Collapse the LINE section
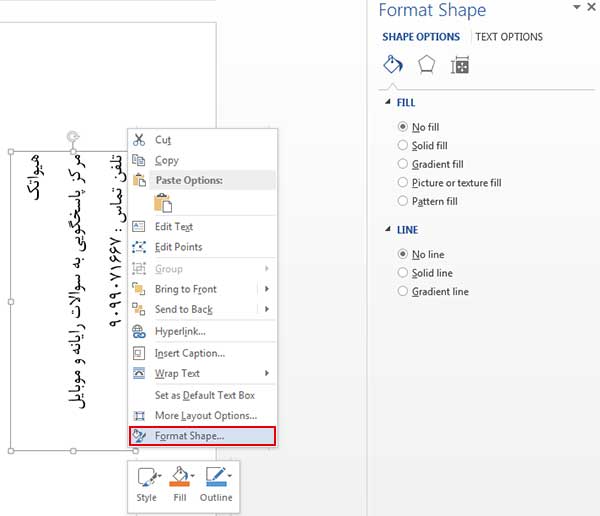Screen dimensions: 600x516 (x=388, y=229)
